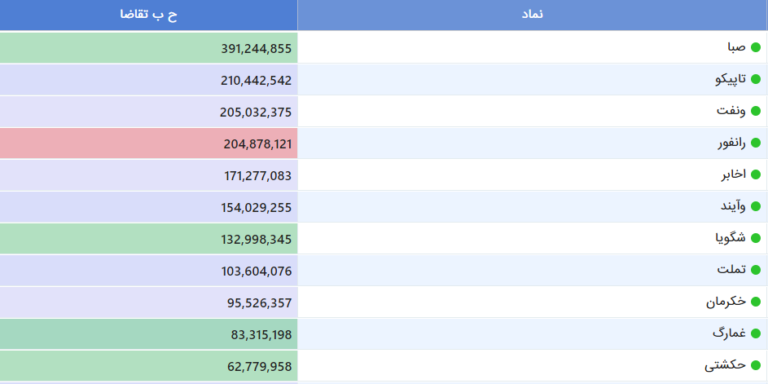
Task: Open the حکشتی symbol link
Action: click(x=725, y=365)
